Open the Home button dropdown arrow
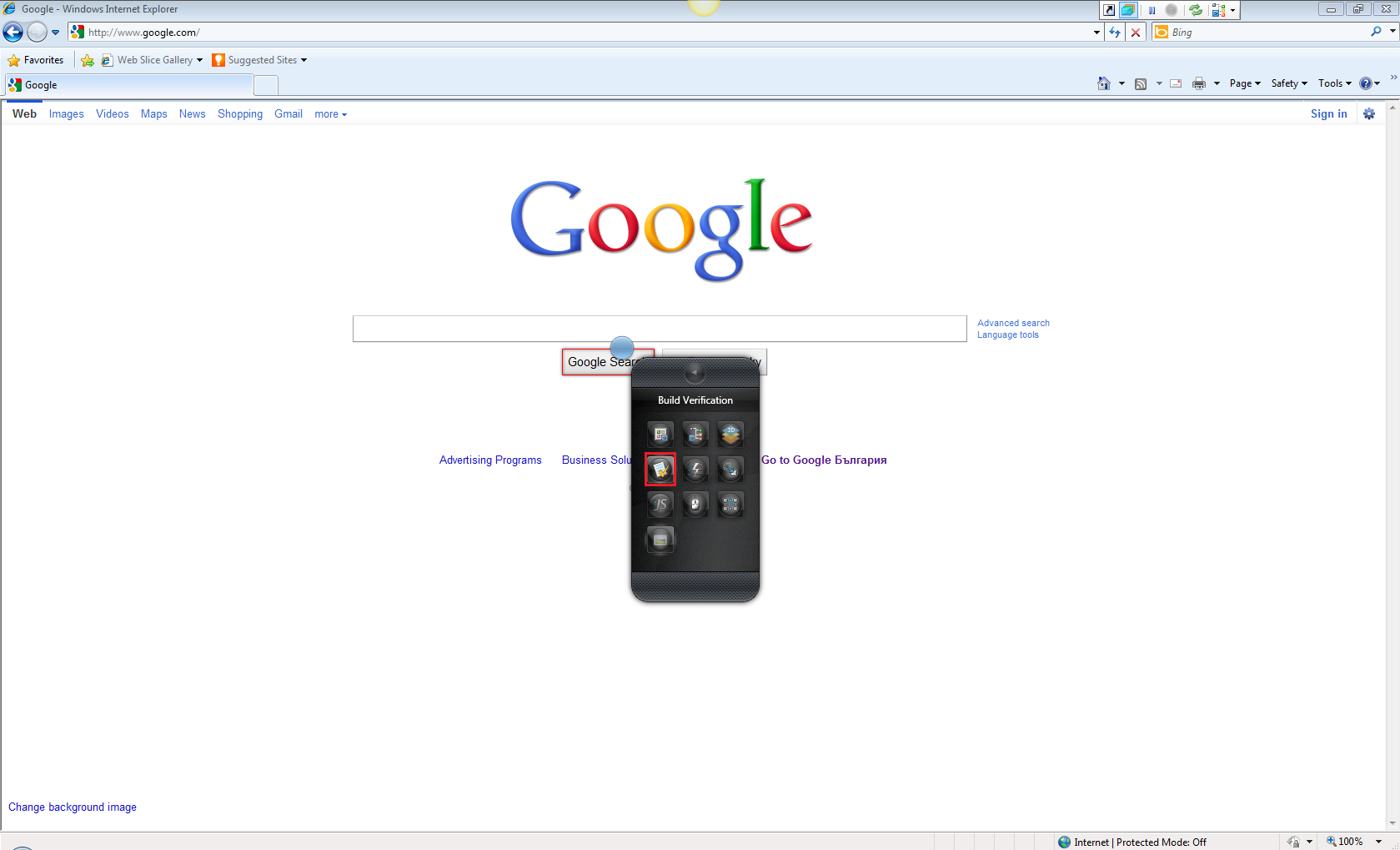Image resolution: width=1400 pixels, height=850 pixels. tap(1122, 83)
